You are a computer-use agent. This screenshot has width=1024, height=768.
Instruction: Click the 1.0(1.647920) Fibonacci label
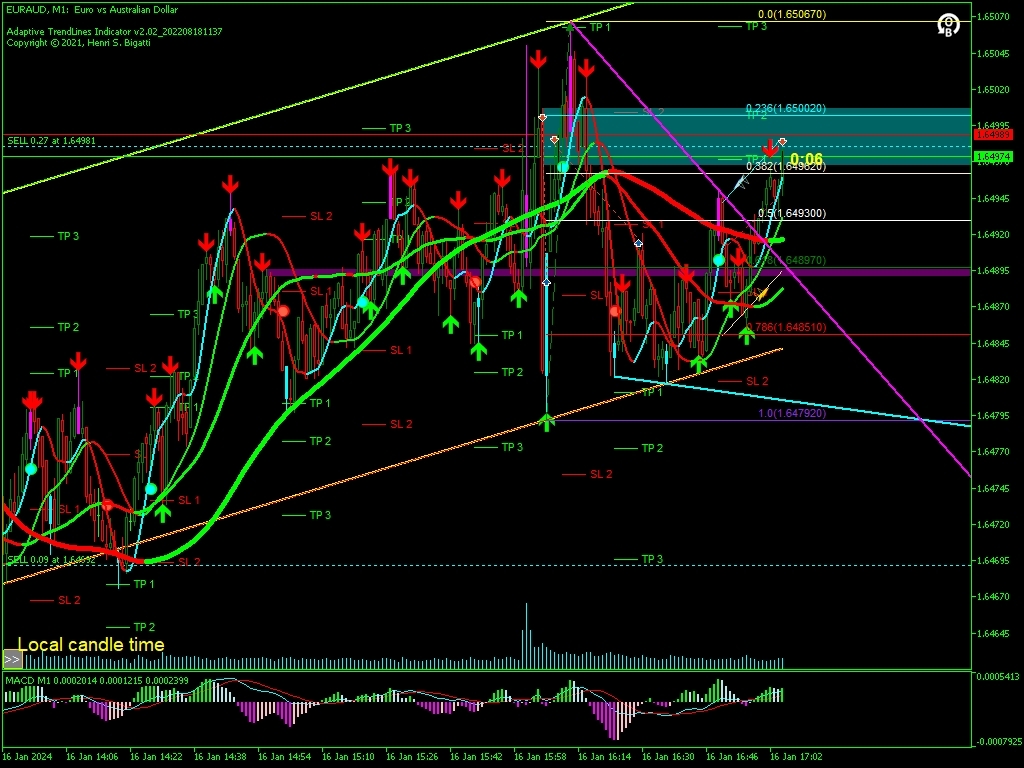click(x=792, y=413)
